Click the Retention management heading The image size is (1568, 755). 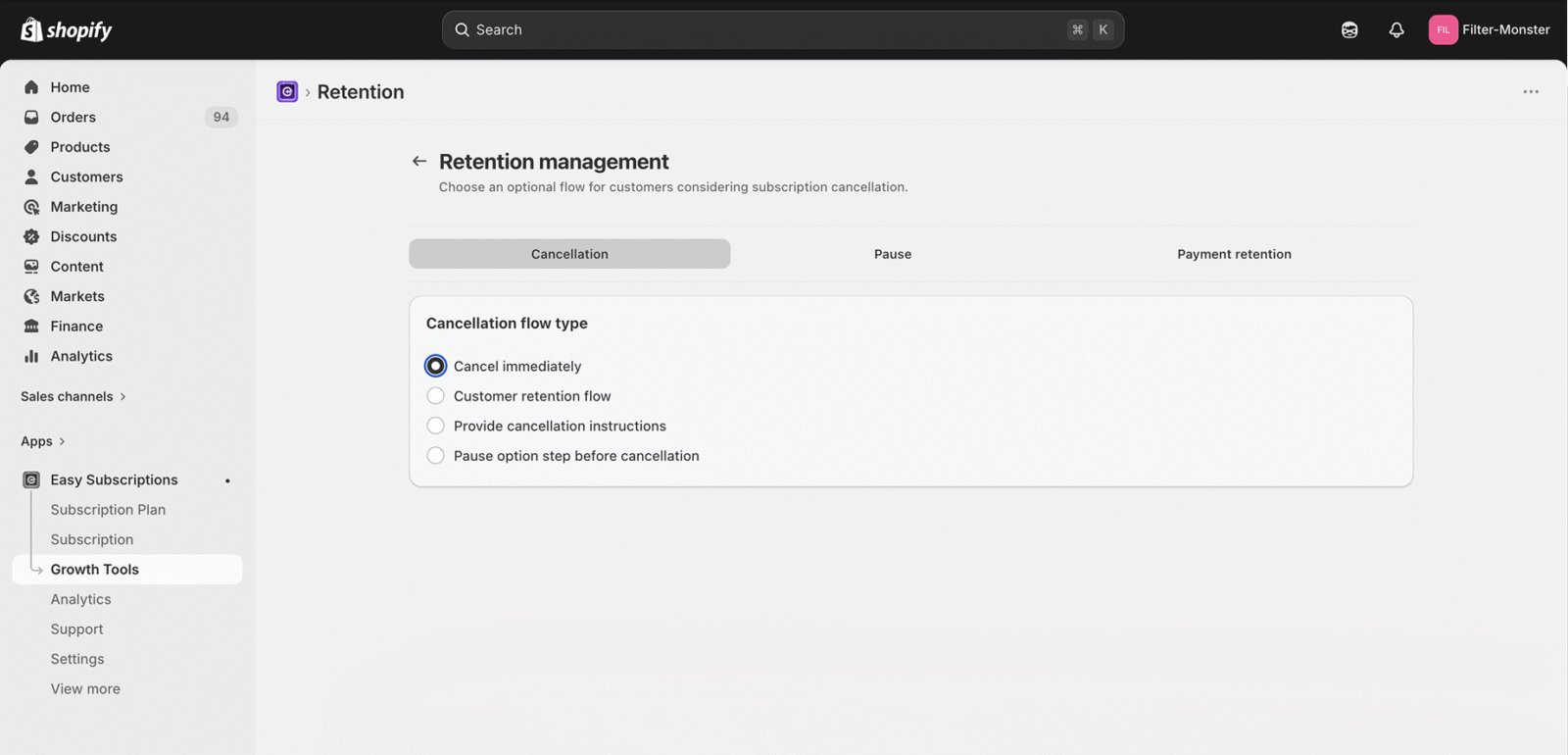pos(554,161)
